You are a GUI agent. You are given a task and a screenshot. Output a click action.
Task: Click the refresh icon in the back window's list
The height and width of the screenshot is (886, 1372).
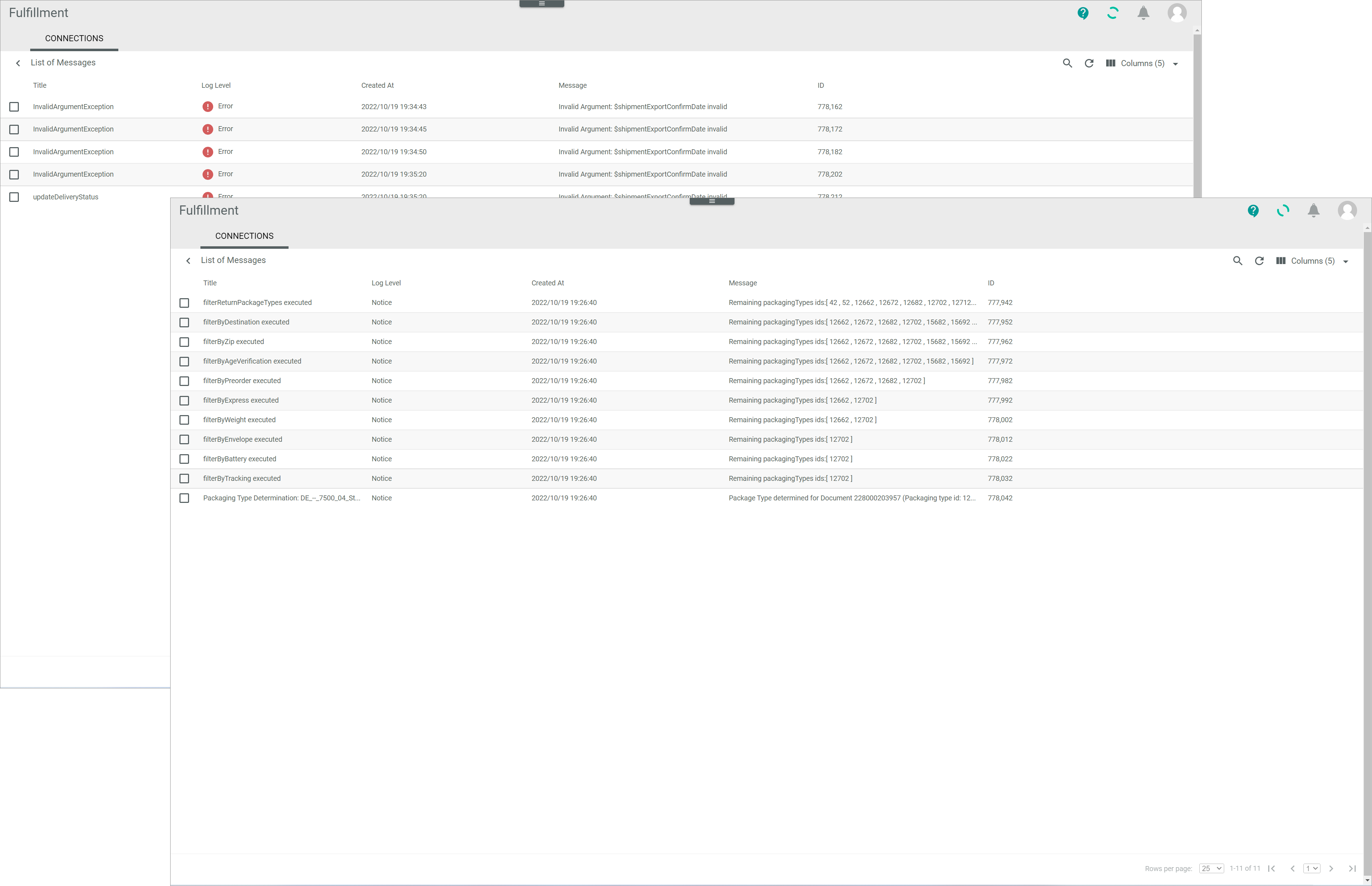click(1089, 63)
